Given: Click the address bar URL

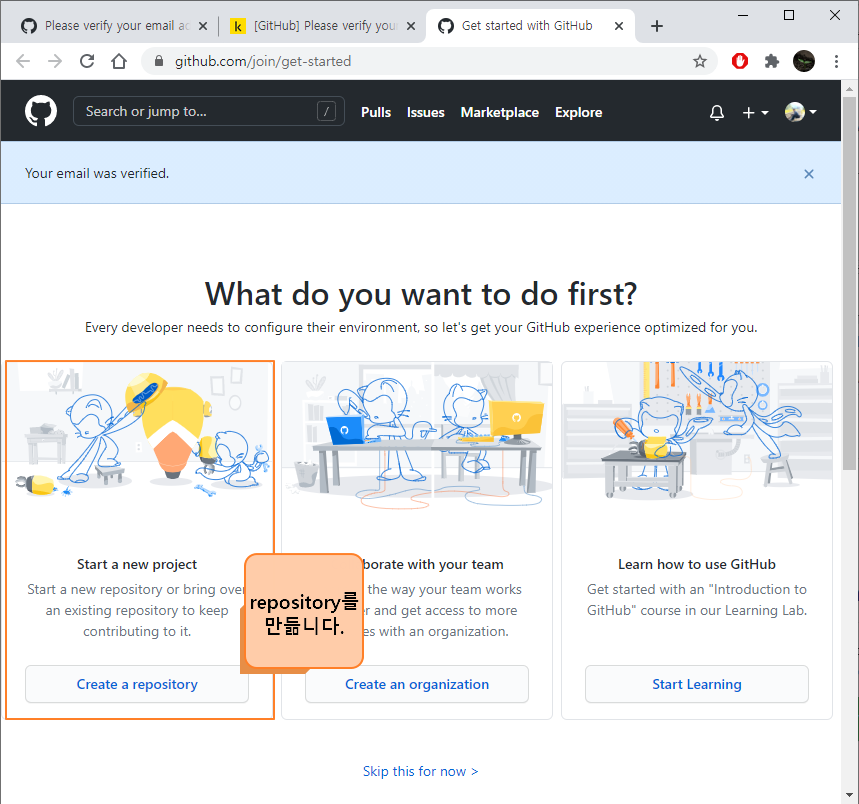Looking at the screenshot, I should (x=263, y=61).
